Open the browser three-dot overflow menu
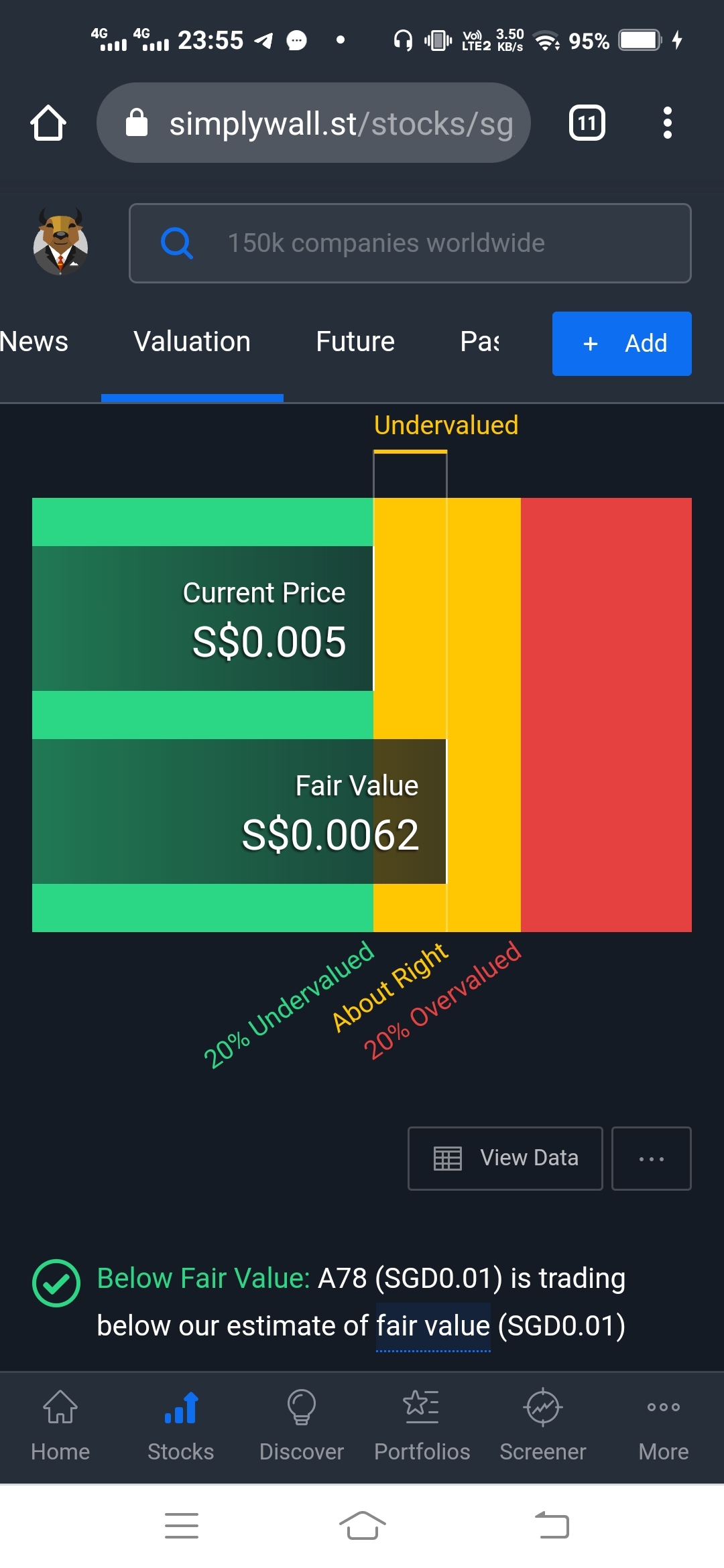This screenshot has width=724, height=1568. [x=667, y=123]
